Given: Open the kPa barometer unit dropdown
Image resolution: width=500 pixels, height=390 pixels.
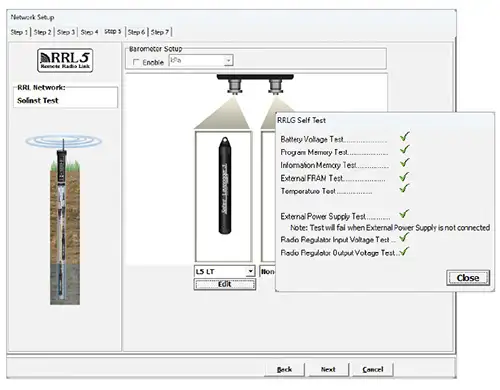Looking at the screenshot, I should pos(201,60).
